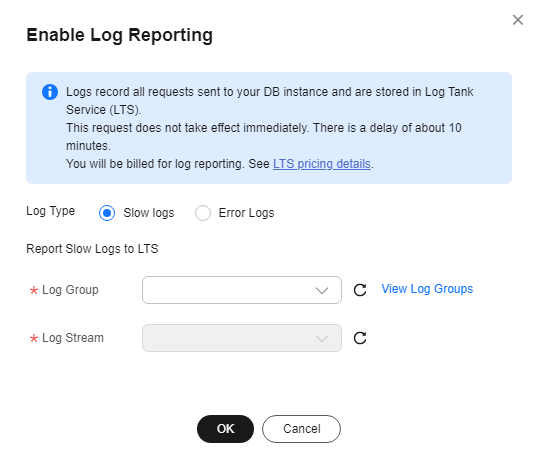Click the Log Stream chevron arrow
The image size is (539, 470).
pos(322,339)
